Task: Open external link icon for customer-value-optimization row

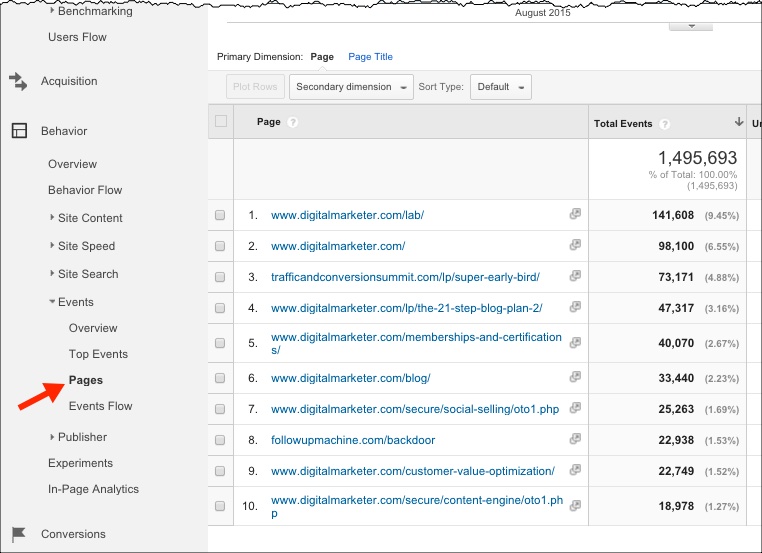Action: pyautogui.click(x=575, y=470)
